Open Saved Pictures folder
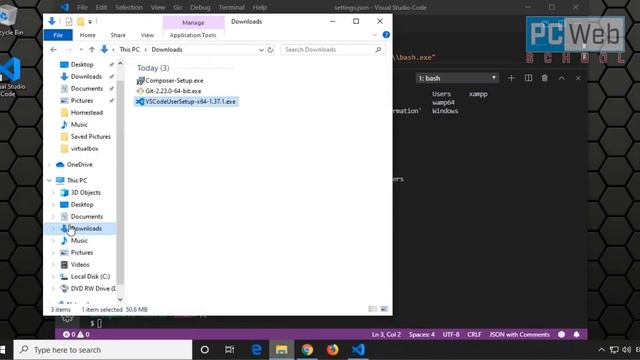 tap(90, 136)
